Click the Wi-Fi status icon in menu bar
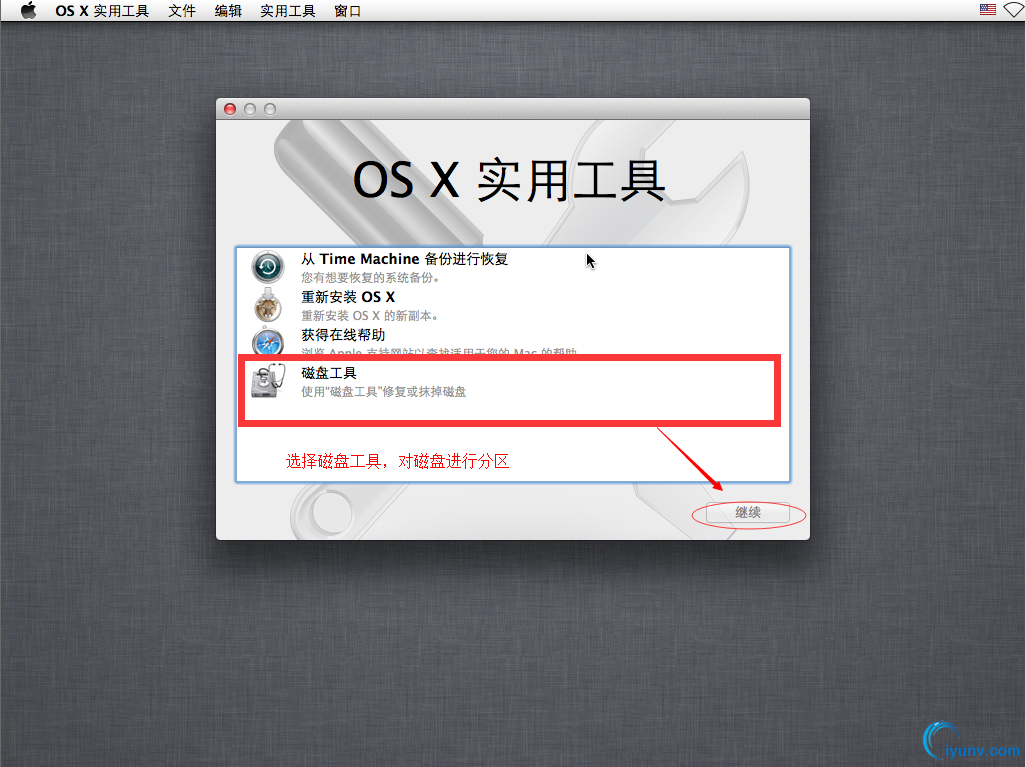This screenshot has height=767, width=1026. tap(1015, 10)
